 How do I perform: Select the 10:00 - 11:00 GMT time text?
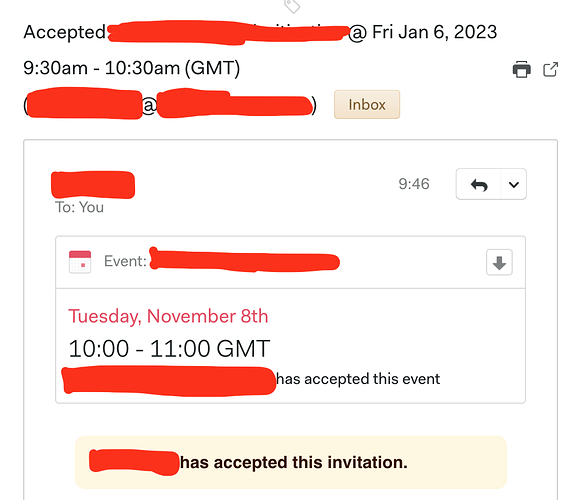(169, 349)
